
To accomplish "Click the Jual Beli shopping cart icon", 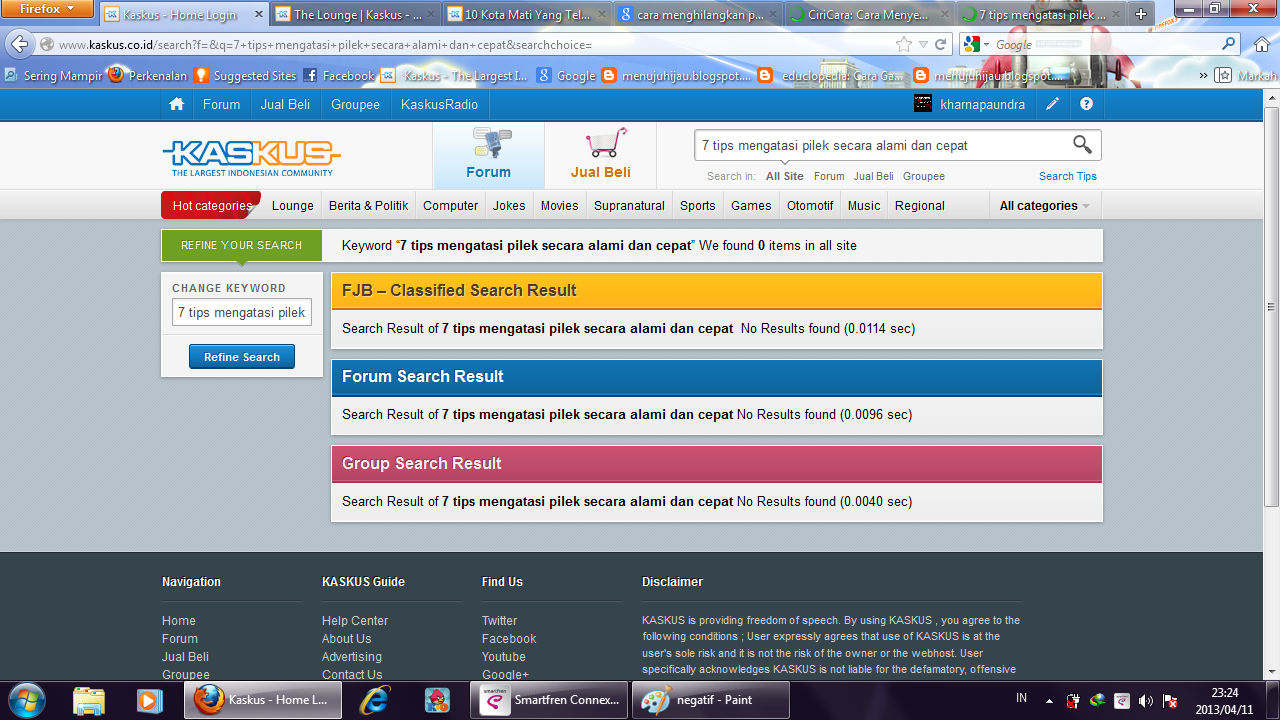I will (606, 143).
